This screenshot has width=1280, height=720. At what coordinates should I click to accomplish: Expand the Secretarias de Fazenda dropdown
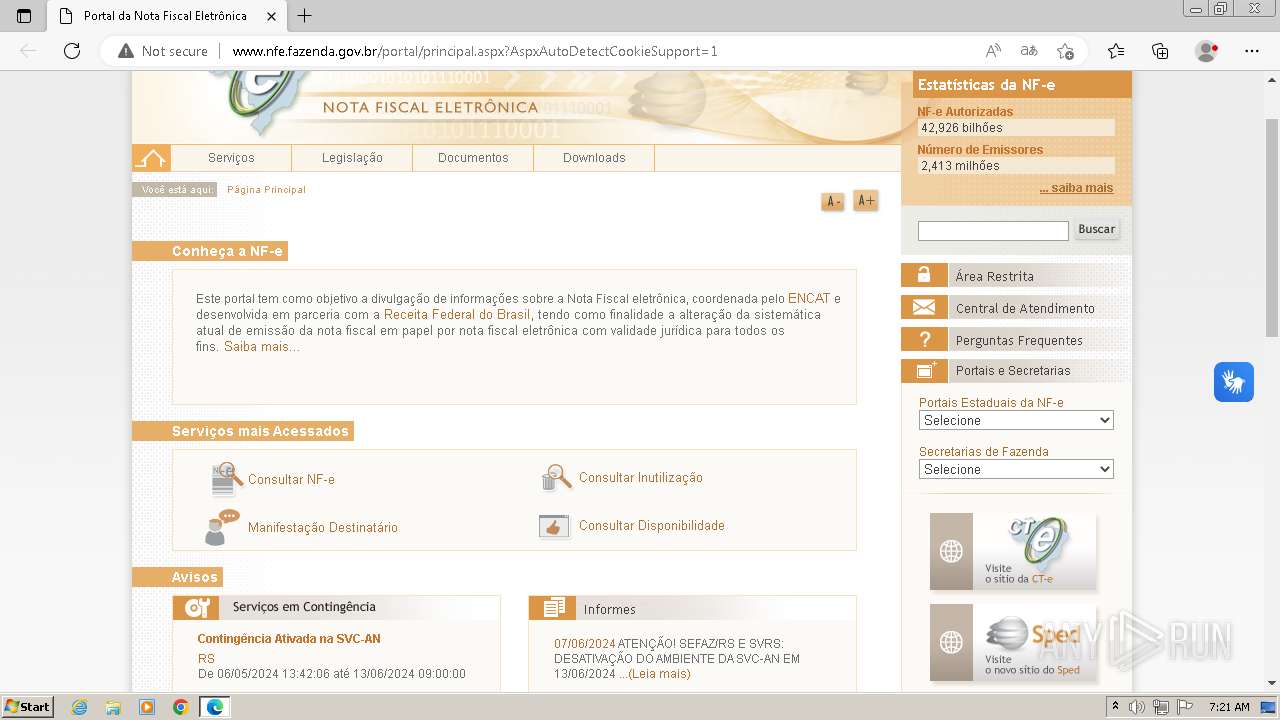point(1016,469)
